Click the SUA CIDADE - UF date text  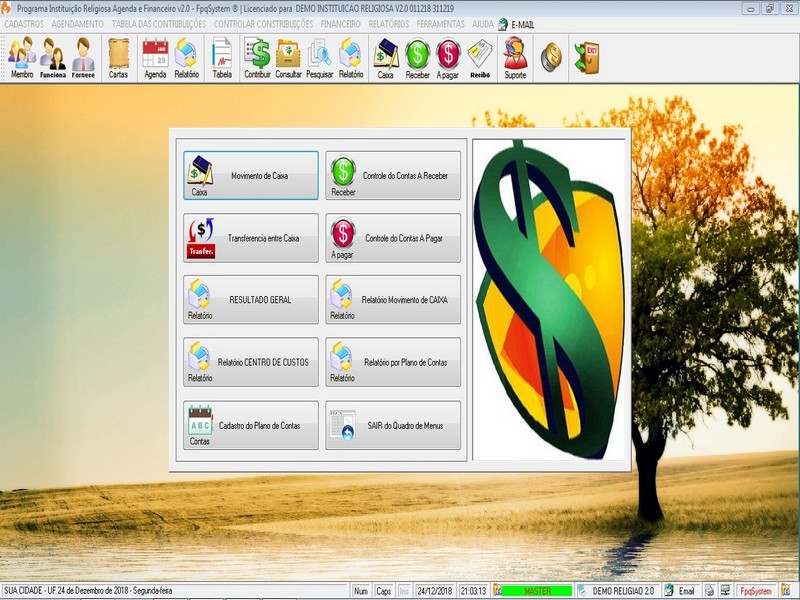(x=88, y=591)
